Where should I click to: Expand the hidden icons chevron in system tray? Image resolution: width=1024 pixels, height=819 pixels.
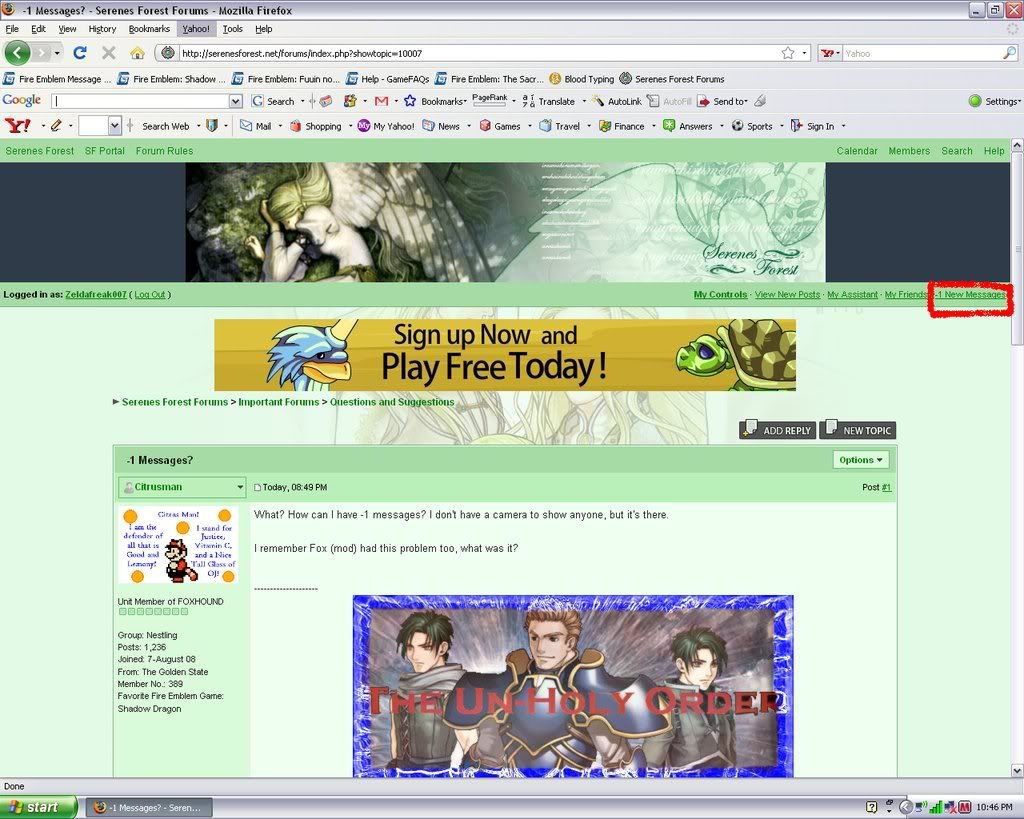(906, 806)
